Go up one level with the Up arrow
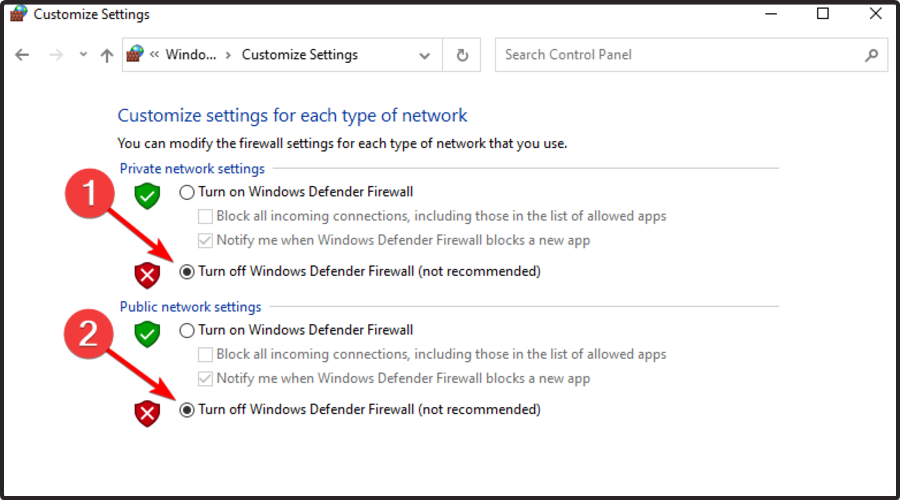Screen dimensions: 900x500 [x=107, y=56]
